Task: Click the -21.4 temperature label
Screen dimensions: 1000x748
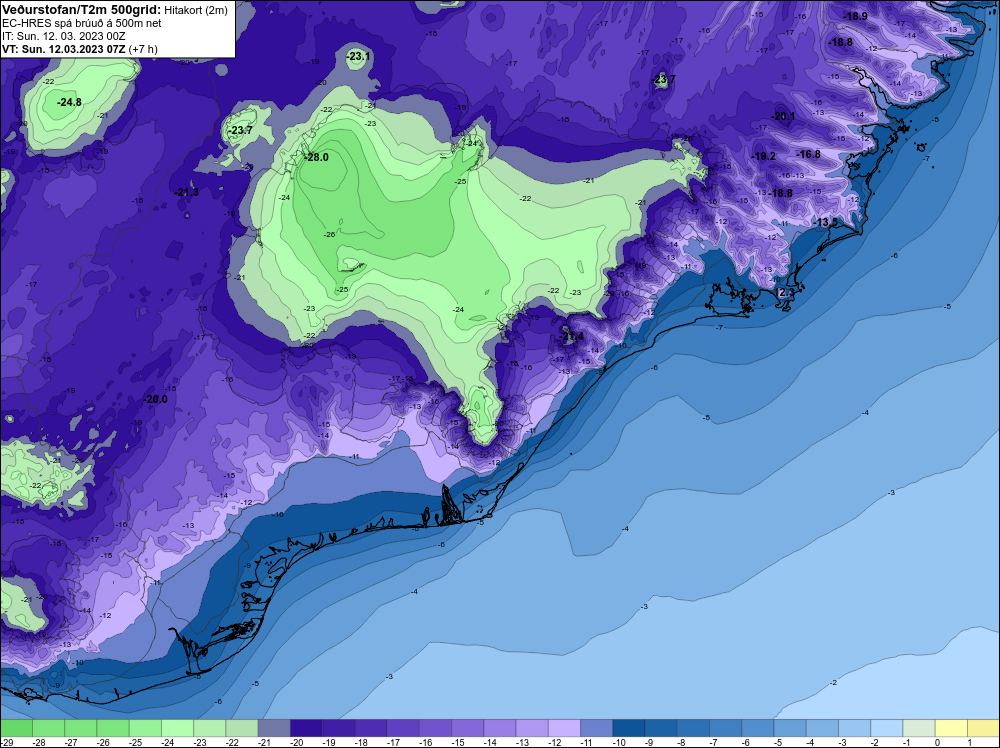Action: coord(572,336)
